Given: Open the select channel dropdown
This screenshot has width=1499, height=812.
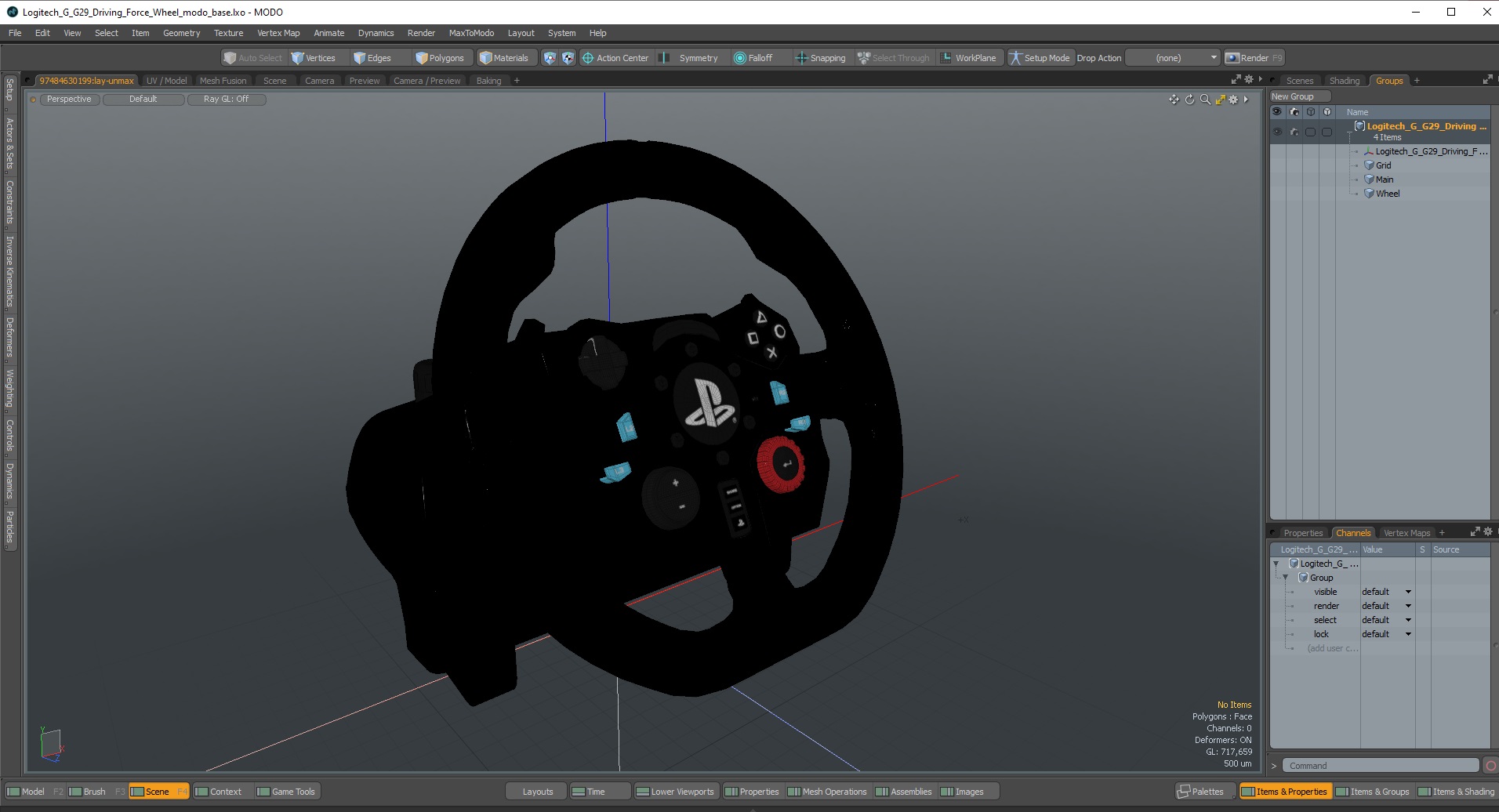Looking at the screenshot, I should (1408, 620).
